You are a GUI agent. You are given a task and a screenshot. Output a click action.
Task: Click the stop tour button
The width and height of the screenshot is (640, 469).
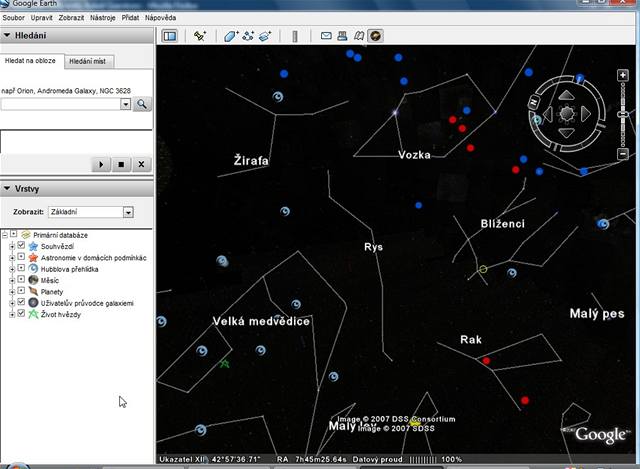tap(121, 164)
